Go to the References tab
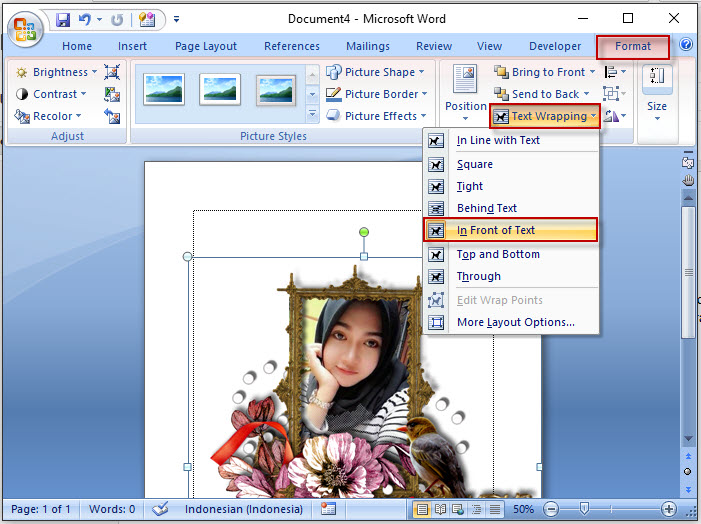 291,46
